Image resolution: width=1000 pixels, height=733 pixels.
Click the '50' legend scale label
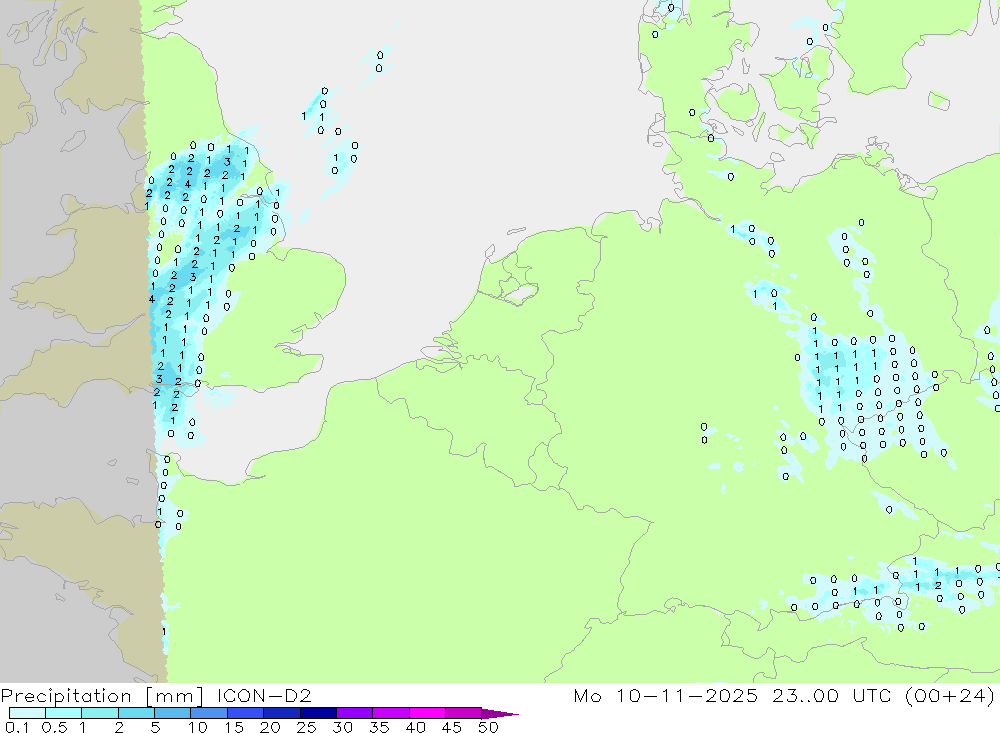488,727
